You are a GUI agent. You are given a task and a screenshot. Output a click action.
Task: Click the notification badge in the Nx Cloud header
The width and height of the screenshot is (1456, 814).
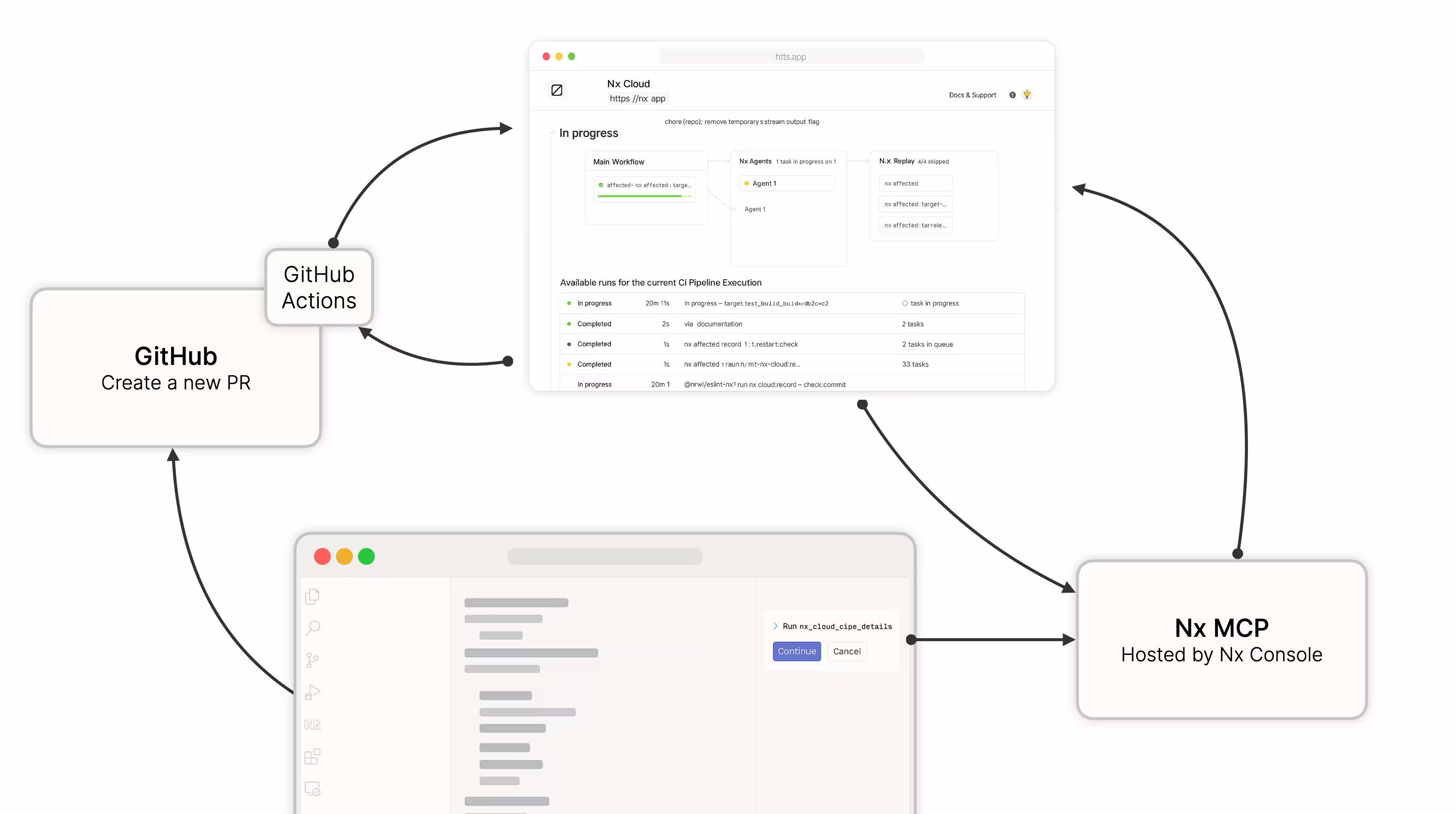click(x=1012, y=95)
